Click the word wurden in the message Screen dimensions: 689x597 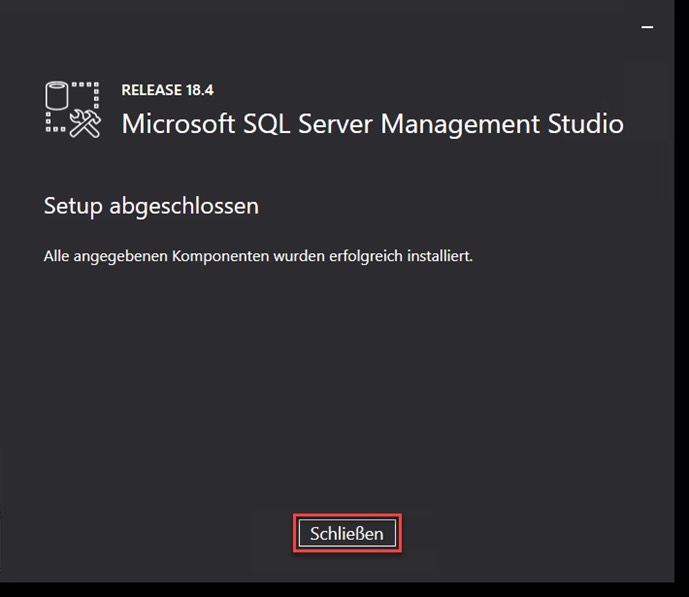[x=299, y=256]
